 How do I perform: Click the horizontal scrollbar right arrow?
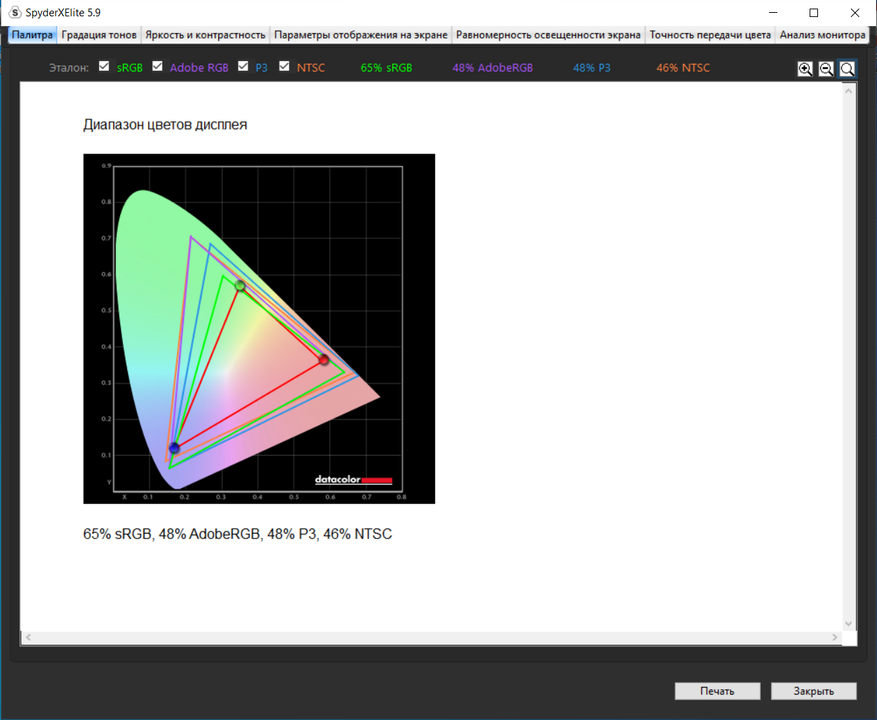click(x=834, y=637)
